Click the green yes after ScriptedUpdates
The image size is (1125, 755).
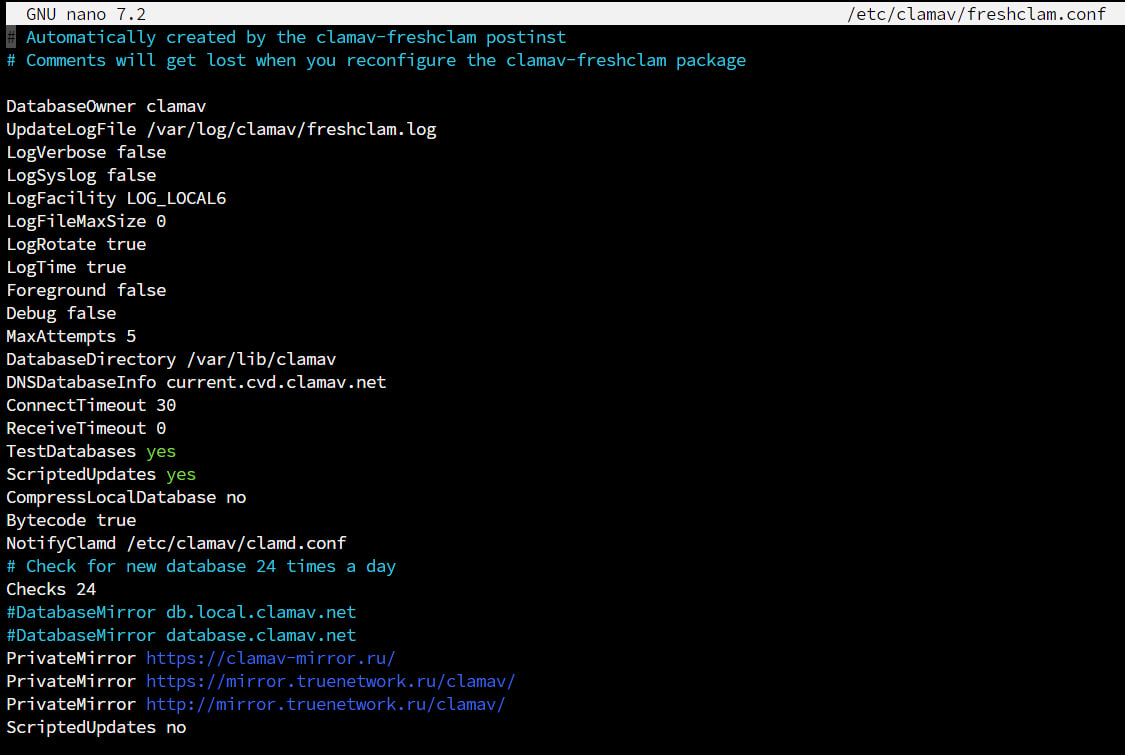pos(181,474)
